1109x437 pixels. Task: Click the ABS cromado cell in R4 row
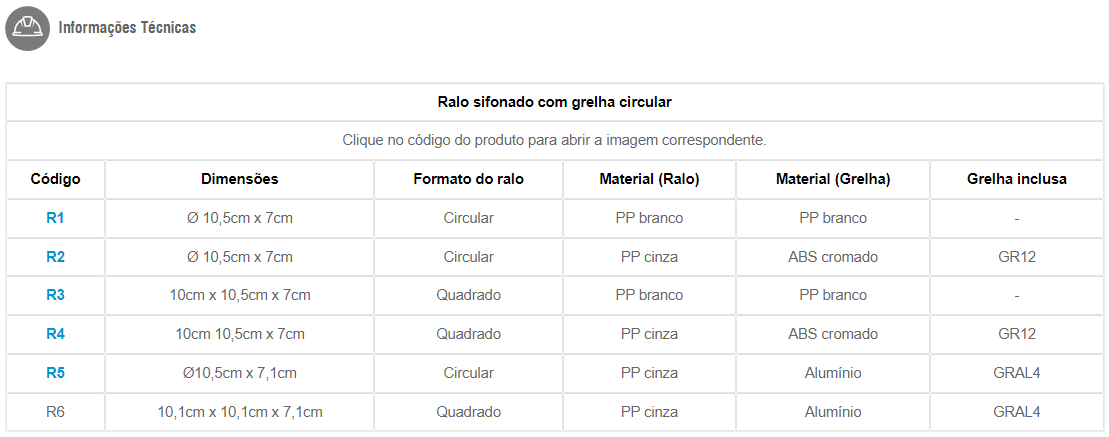click(x=833, y=334)
